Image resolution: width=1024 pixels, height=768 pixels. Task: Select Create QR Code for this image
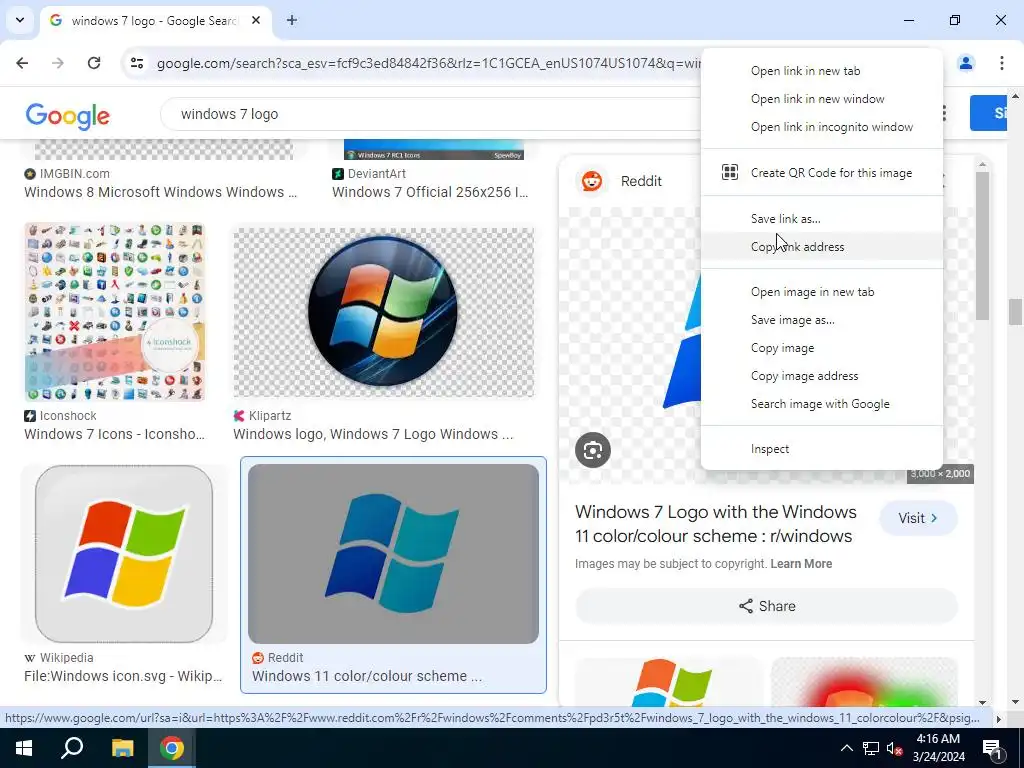point(822,172)
